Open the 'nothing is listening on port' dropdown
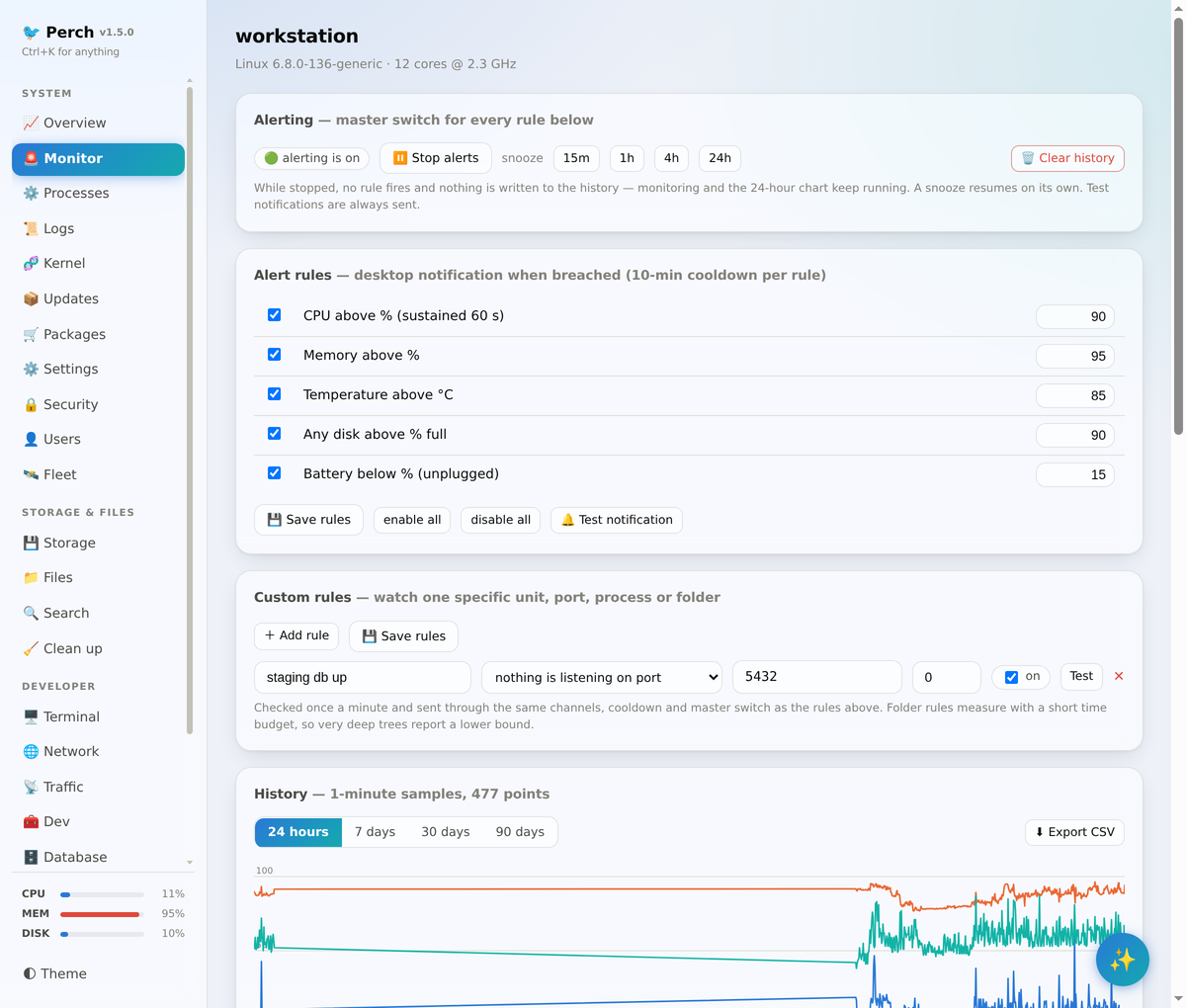Image resolution: width=1186 pixels, height=1008 pixels. point(602,677)
